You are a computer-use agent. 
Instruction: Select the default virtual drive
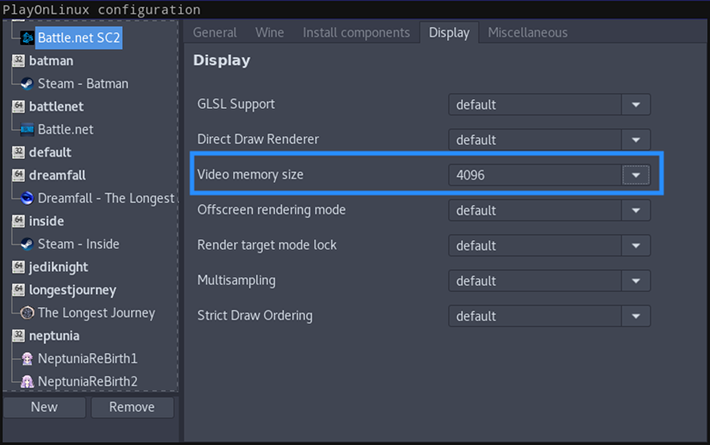tap(50, 152)
